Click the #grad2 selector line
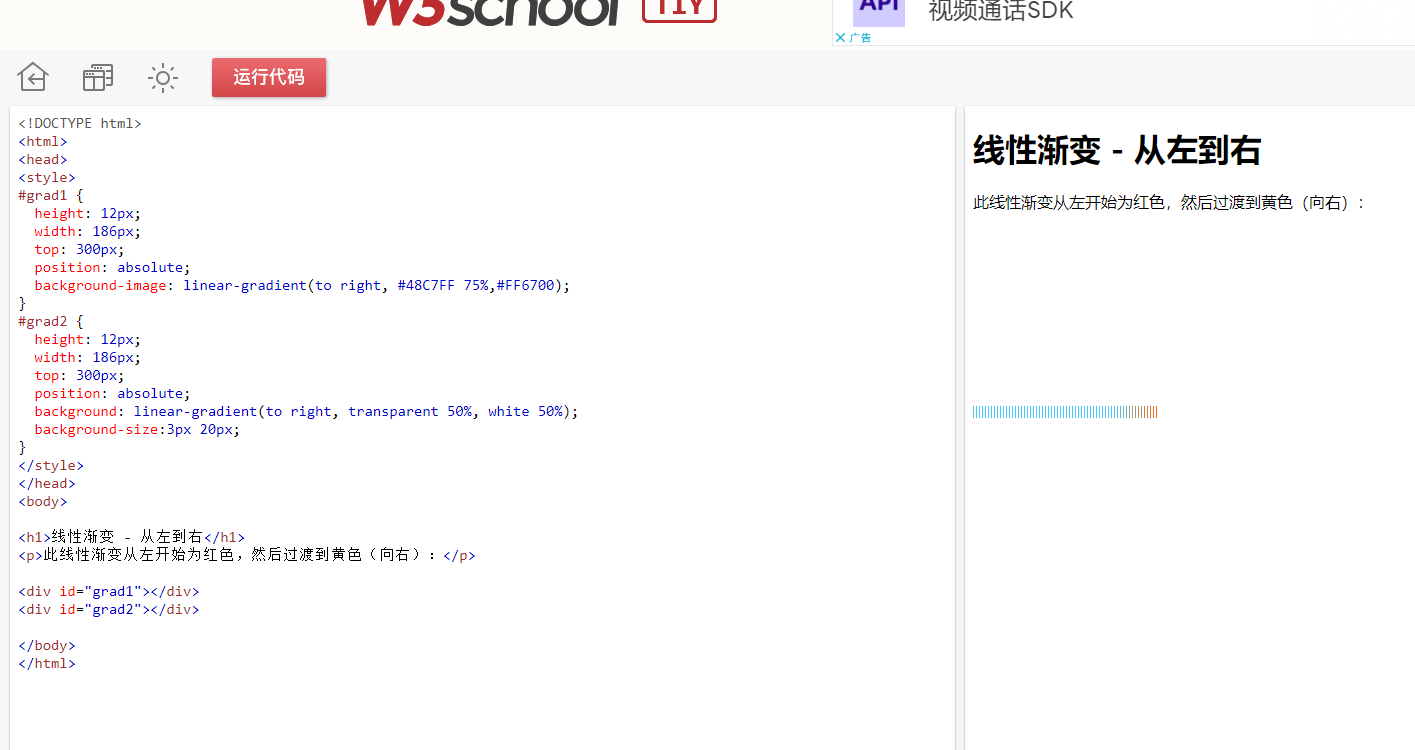The image size is (1415, 750). tap(51, 321)
